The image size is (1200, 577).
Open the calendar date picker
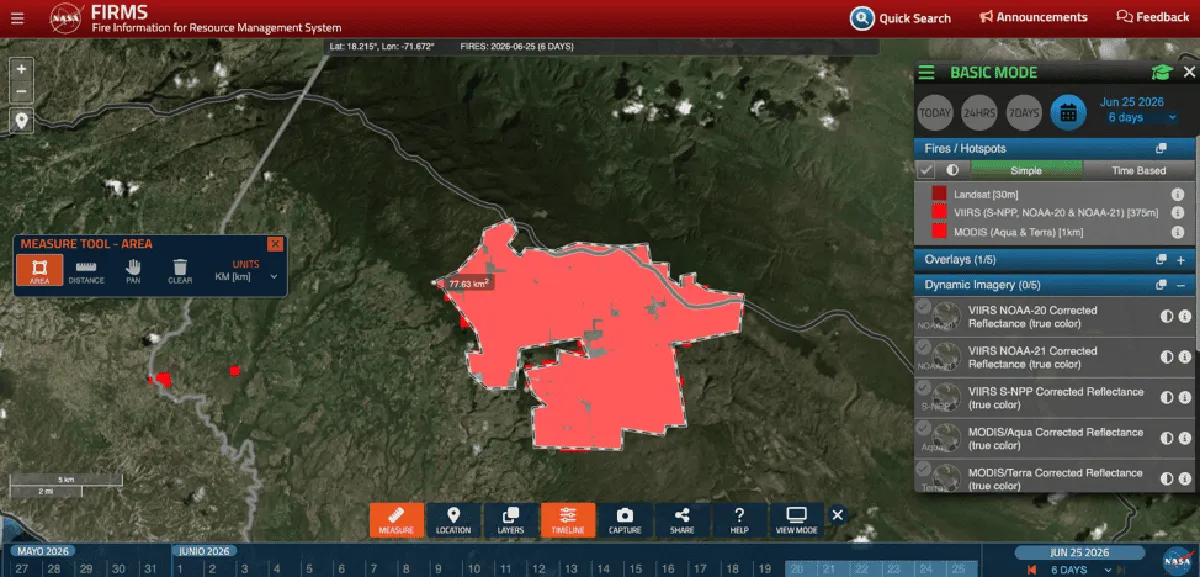pyautogui.click(x=1068, y=112)
